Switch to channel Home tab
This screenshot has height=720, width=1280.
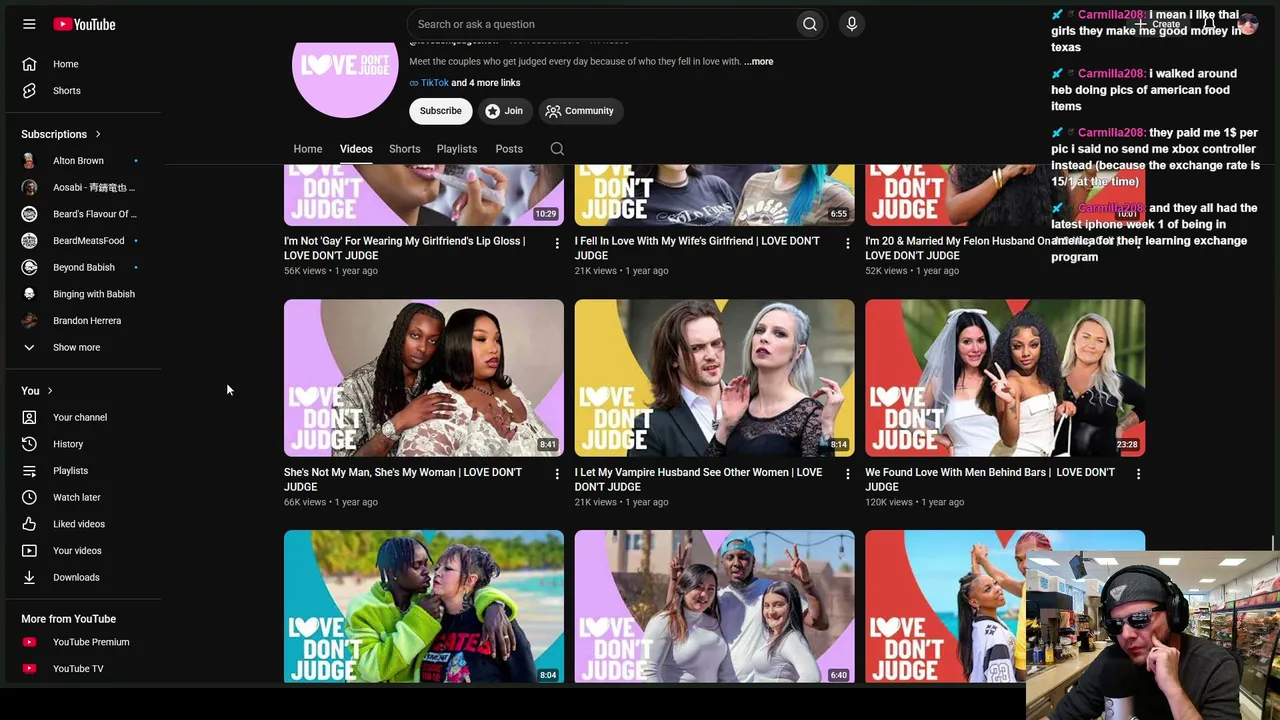308,149
